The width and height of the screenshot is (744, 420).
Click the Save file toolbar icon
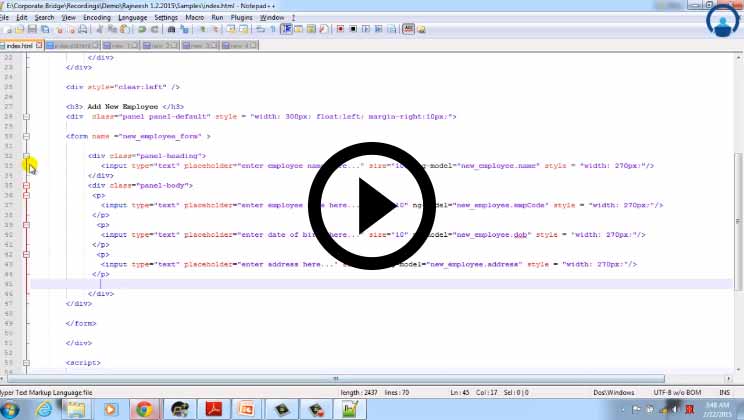[x=33, y=30]
